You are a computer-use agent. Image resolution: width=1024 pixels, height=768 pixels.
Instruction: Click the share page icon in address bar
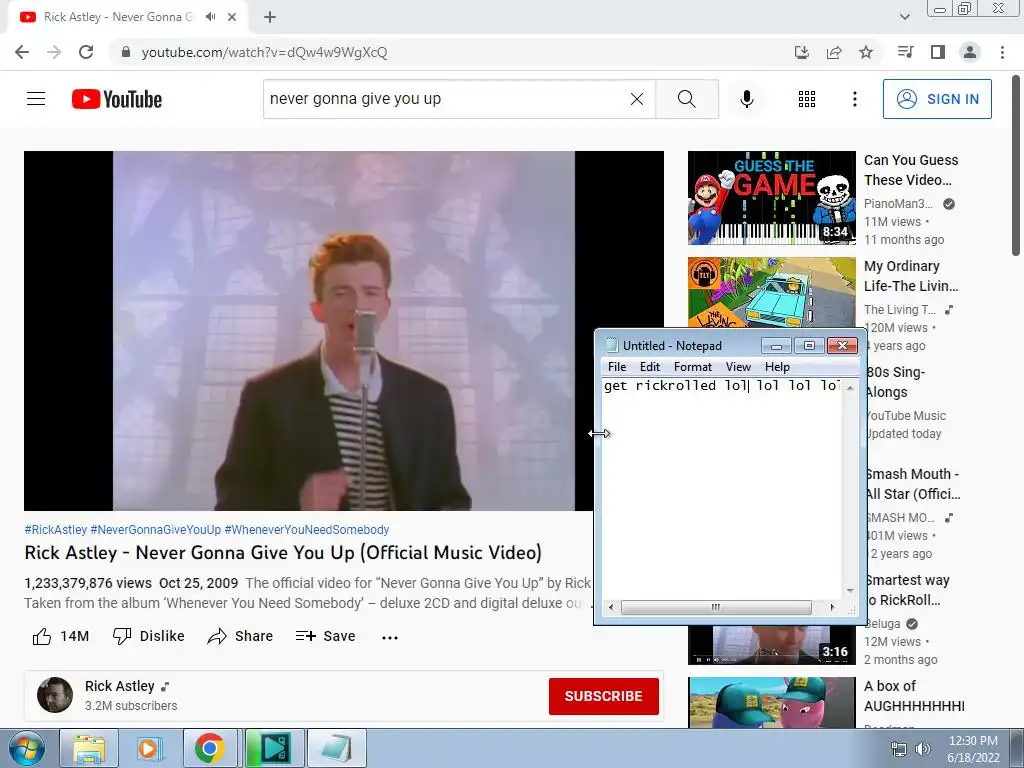tap(834, 52)
